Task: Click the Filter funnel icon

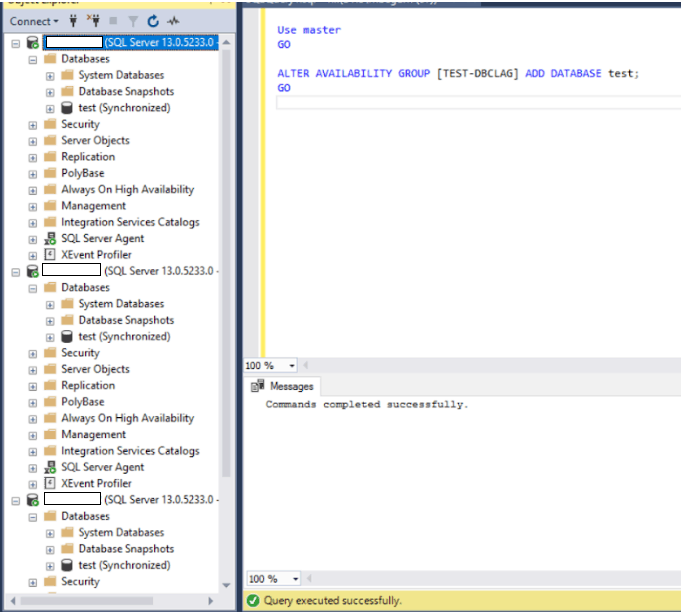Action: pyautogui.click(x=133, y=21)
